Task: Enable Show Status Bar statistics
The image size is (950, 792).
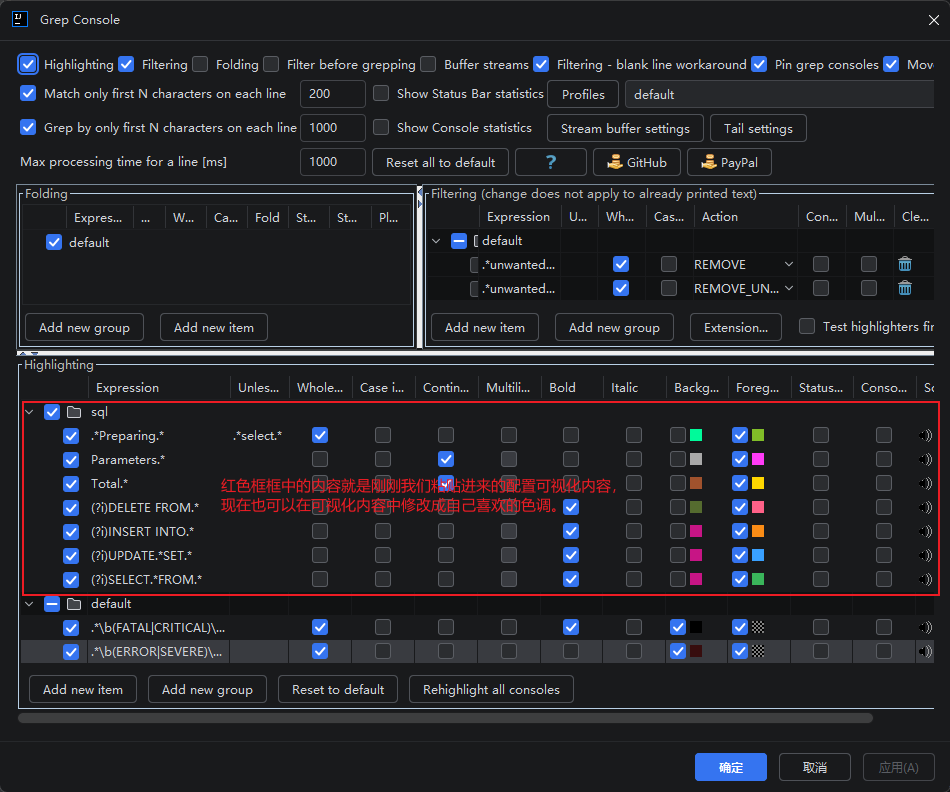Action: click(381, 93)
